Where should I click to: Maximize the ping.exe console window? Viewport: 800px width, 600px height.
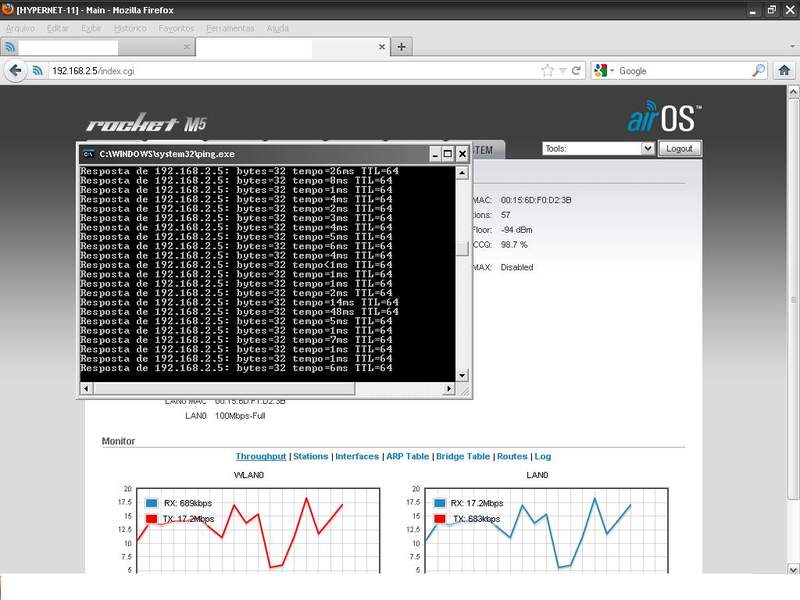[447, 154]
